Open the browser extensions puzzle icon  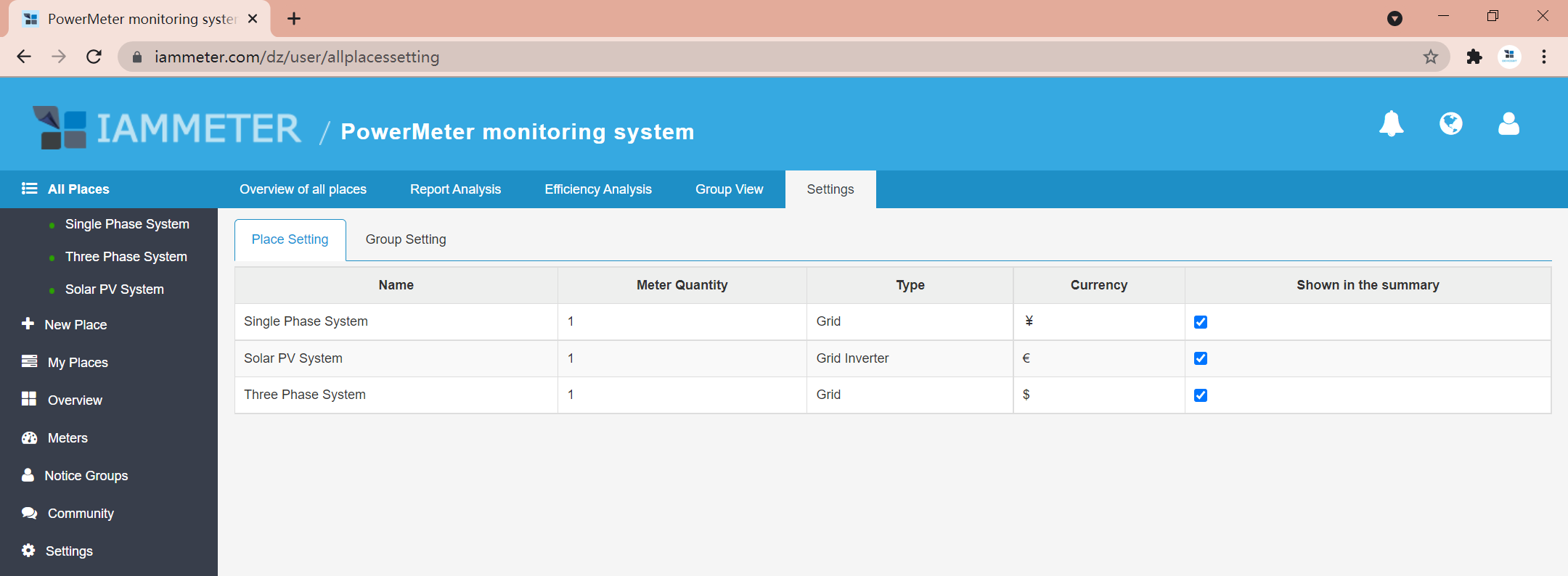(1474, 57)
